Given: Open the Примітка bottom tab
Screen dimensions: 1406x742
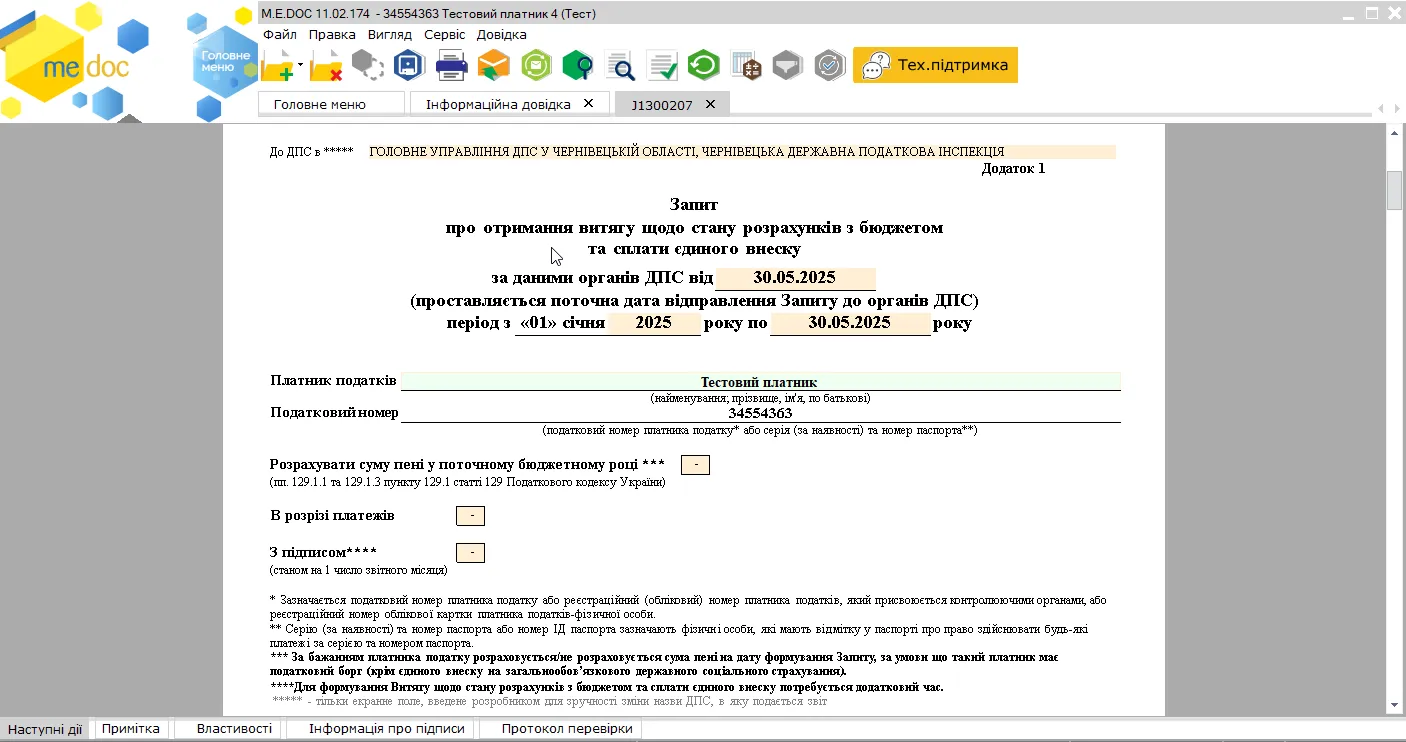Looking at the screenshot, I should tap(130, 729).
